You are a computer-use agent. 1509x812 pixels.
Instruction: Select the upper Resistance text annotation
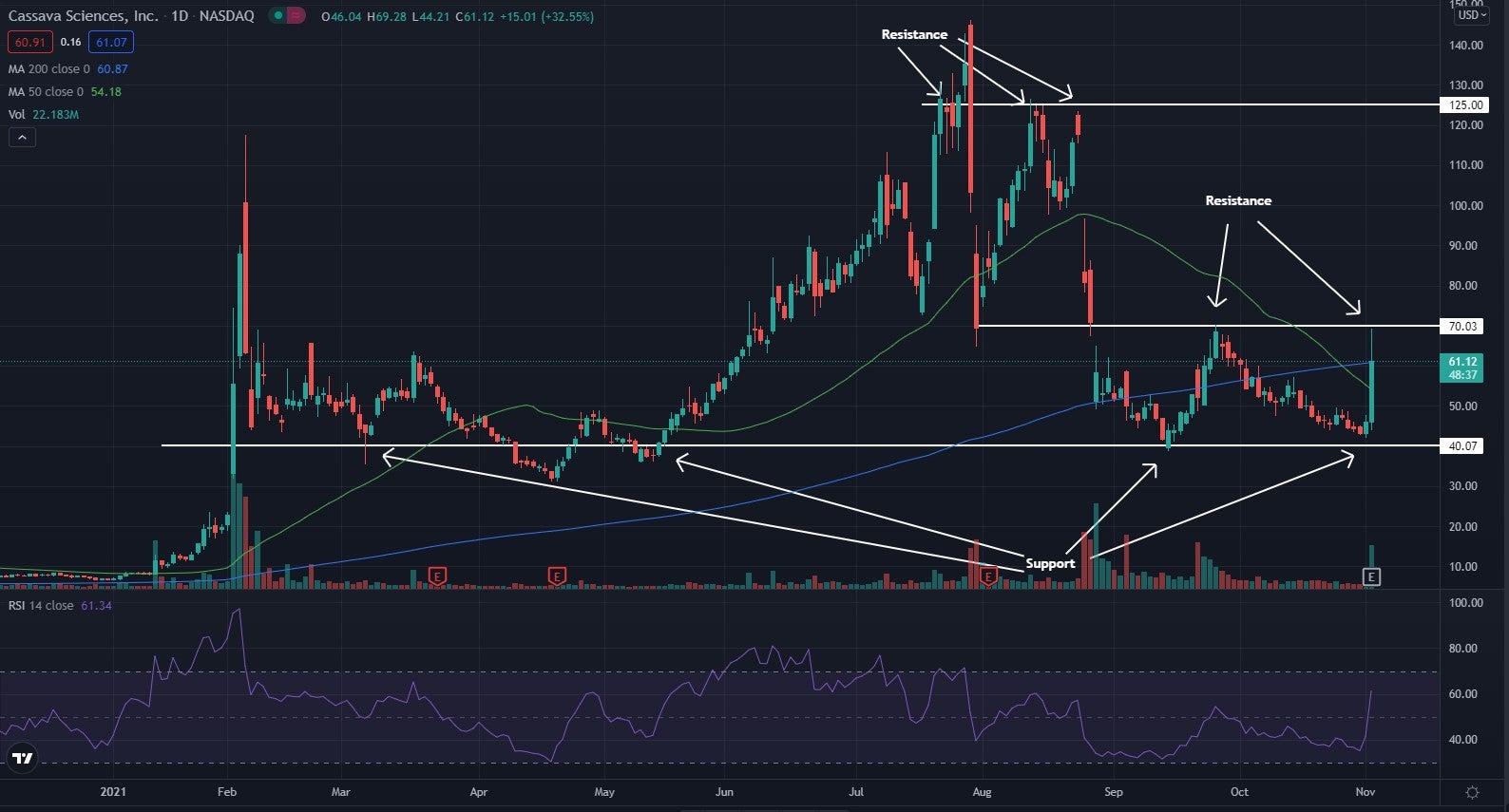914,34
